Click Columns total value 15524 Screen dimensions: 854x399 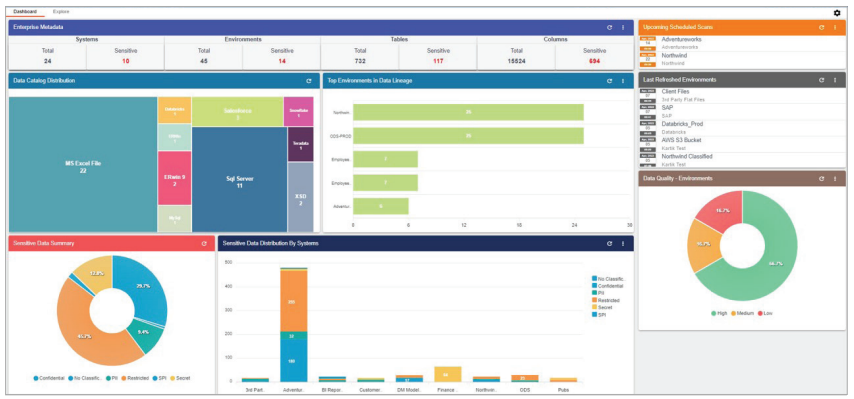pyautogui.click(x=516, y=61)
